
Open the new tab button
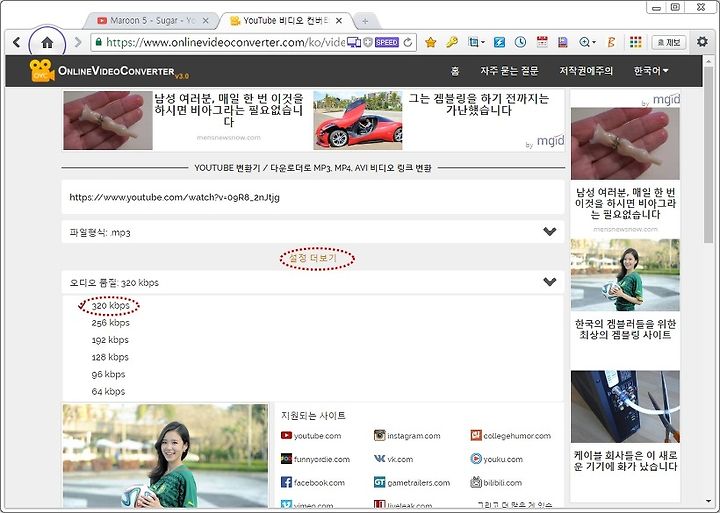click(365, 21)
